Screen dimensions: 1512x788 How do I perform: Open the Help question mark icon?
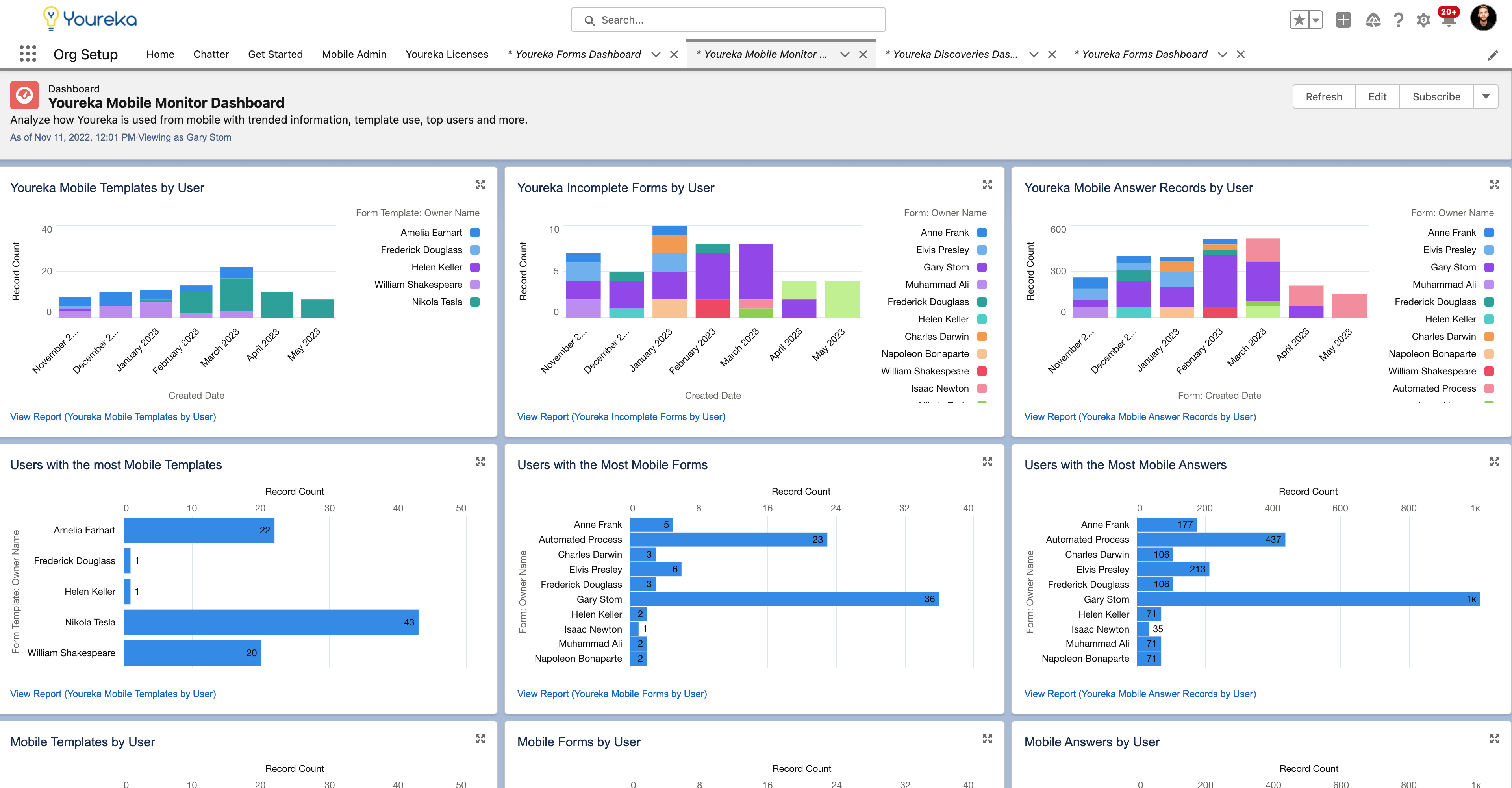(1399, 20)
